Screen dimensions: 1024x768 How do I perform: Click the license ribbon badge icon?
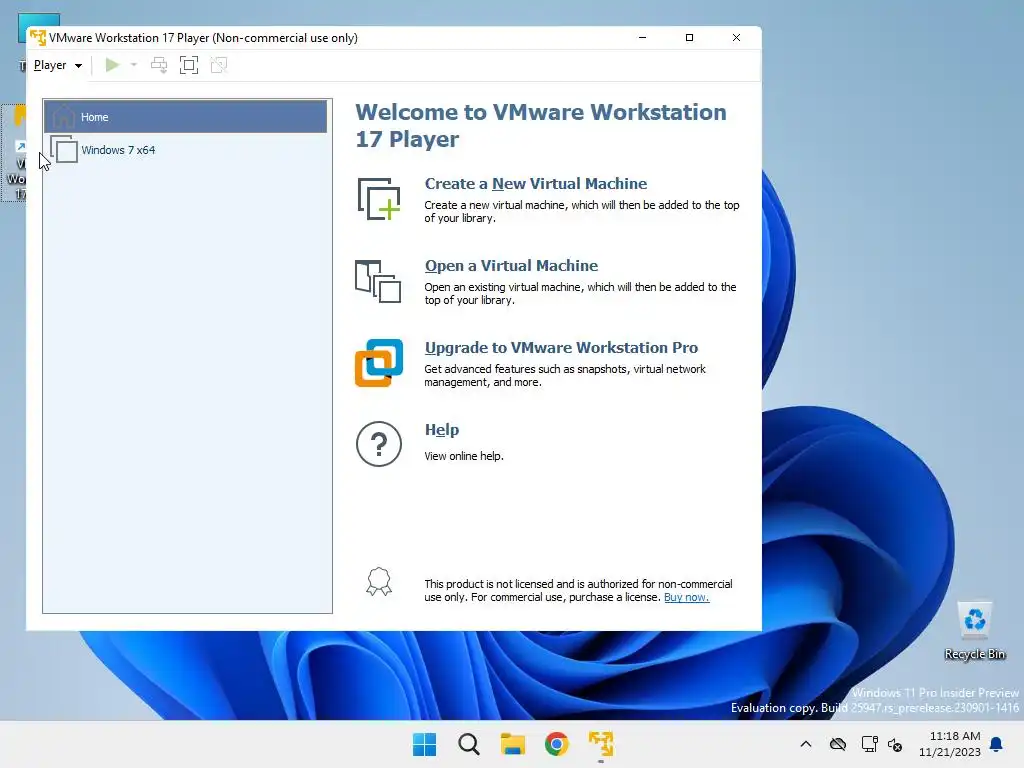[379, 581]
